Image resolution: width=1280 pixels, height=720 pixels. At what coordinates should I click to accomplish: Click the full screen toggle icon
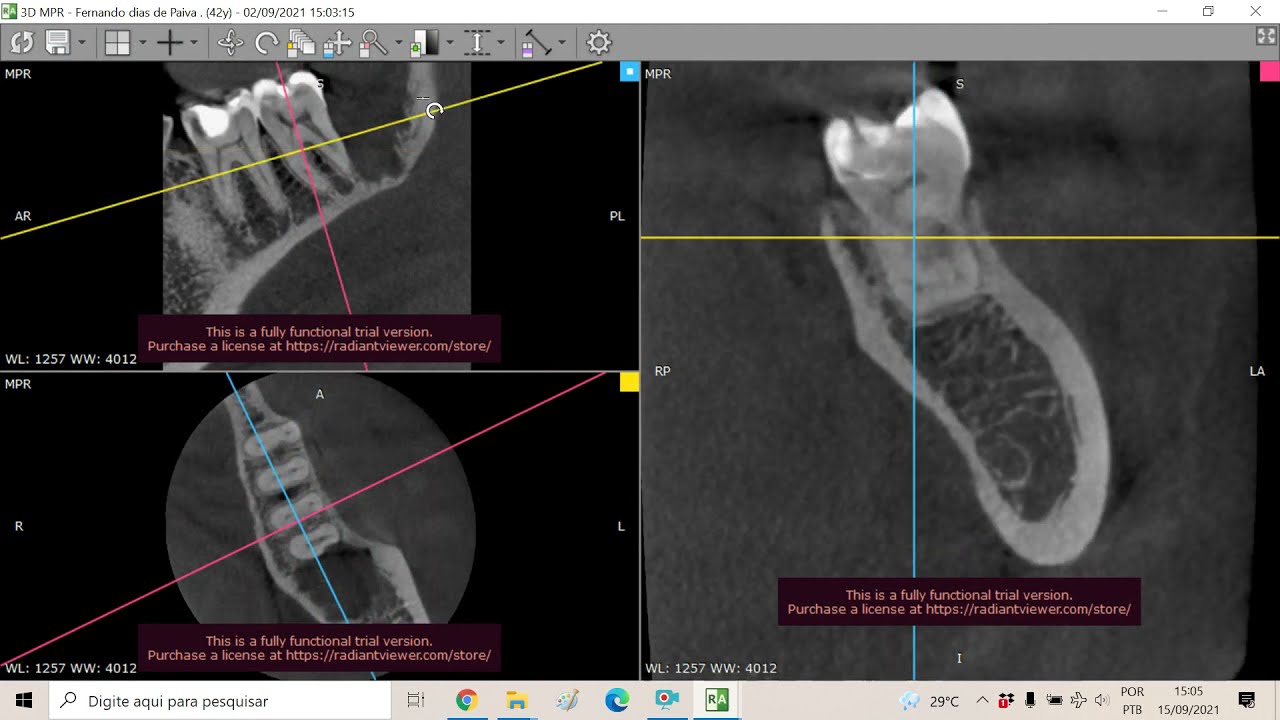[1265, 37]
